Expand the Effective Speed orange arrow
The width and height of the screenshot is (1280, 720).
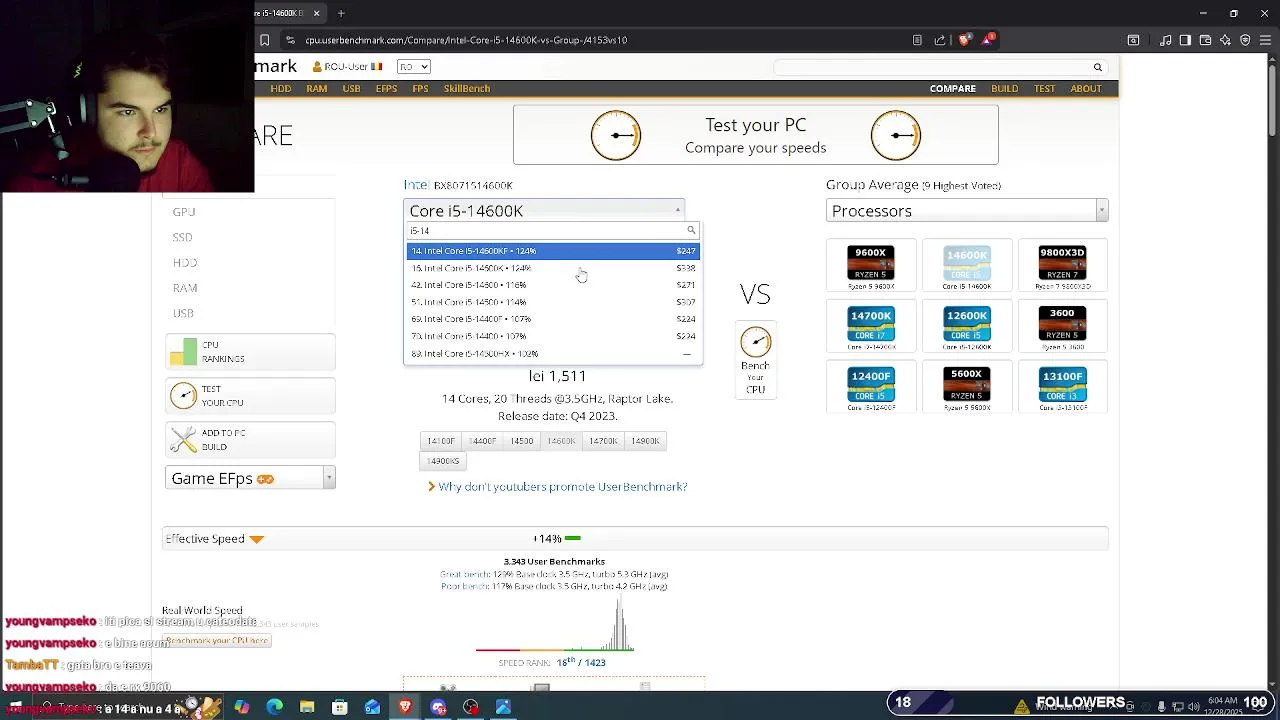click(257, 539)
